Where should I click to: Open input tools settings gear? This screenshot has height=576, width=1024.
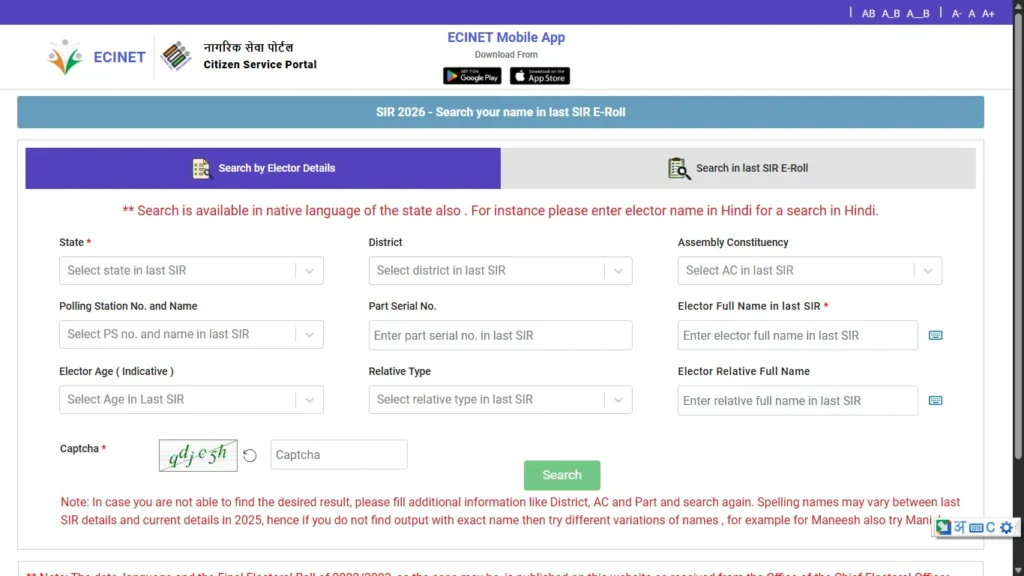pyautogui.click(x=1006, y=527)
